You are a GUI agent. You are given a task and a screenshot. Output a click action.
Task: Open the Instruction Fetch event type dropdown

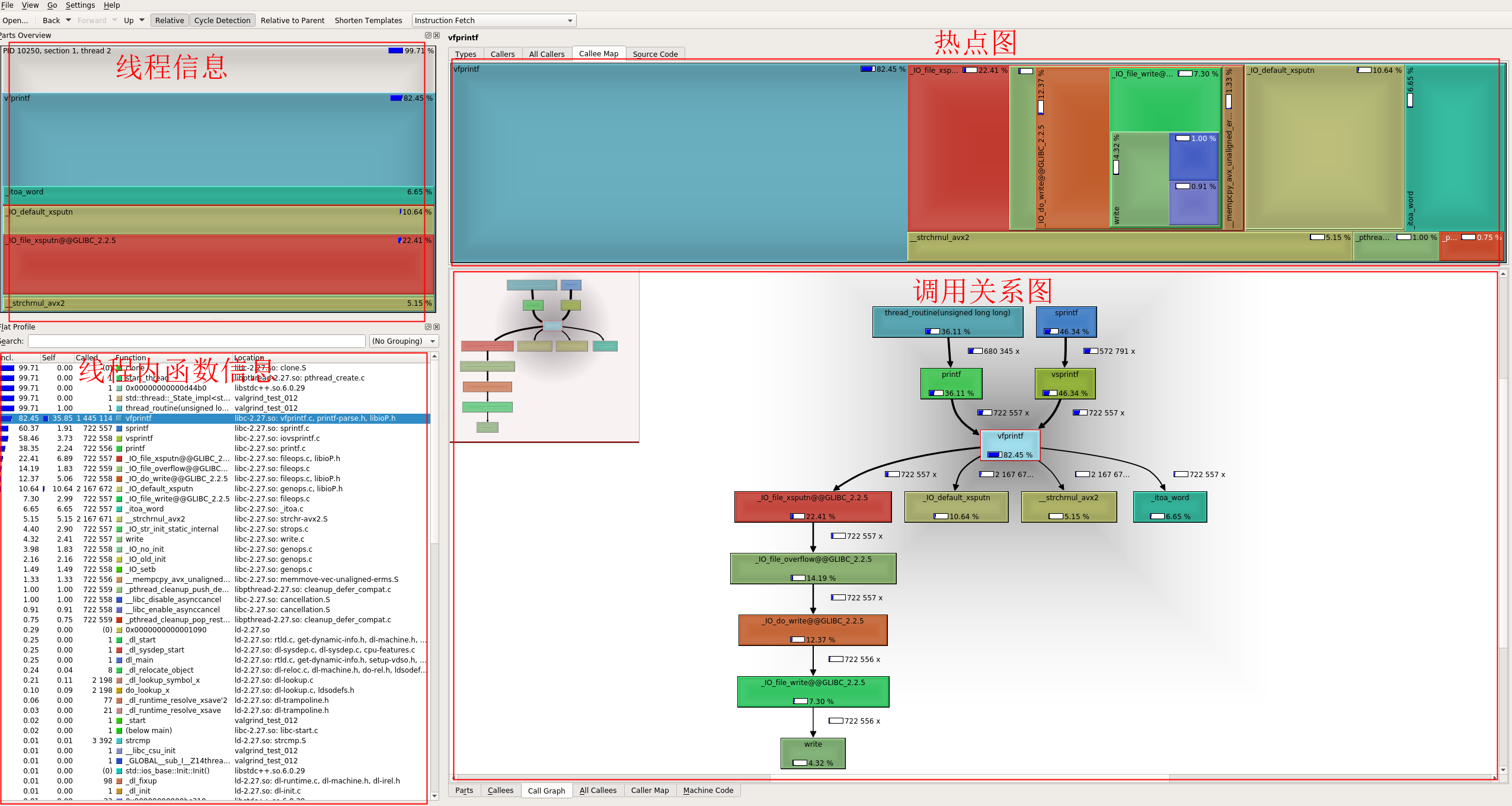(x=494, y=21)
